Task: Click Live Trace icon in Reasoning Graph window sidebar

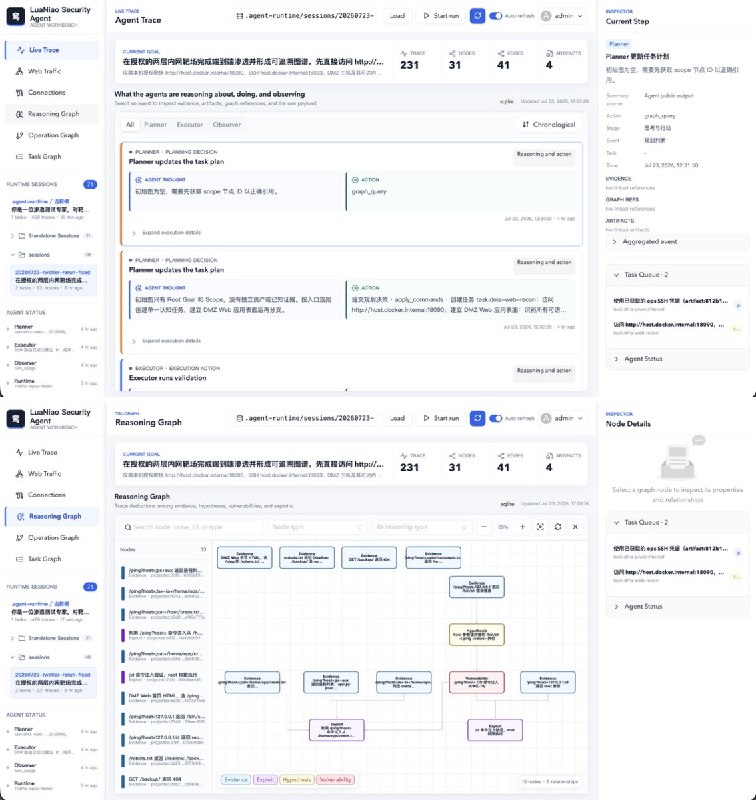Action: (19, 453)
